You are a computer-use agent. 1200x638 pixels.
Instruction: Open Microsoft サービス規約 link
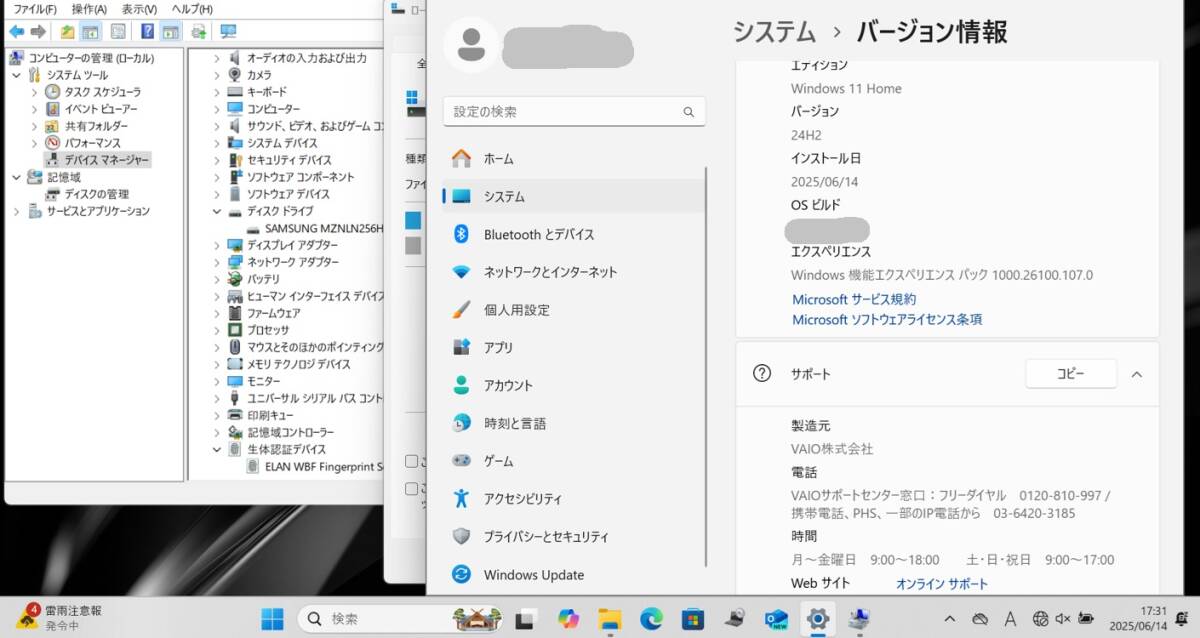point(854,299)
